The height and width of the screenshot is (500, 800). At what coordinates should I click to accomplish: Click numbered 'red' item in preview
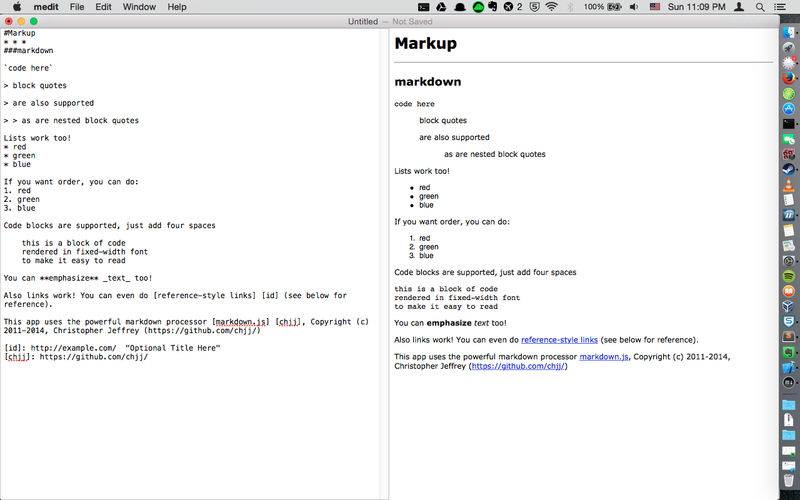[x=424, y=238]
